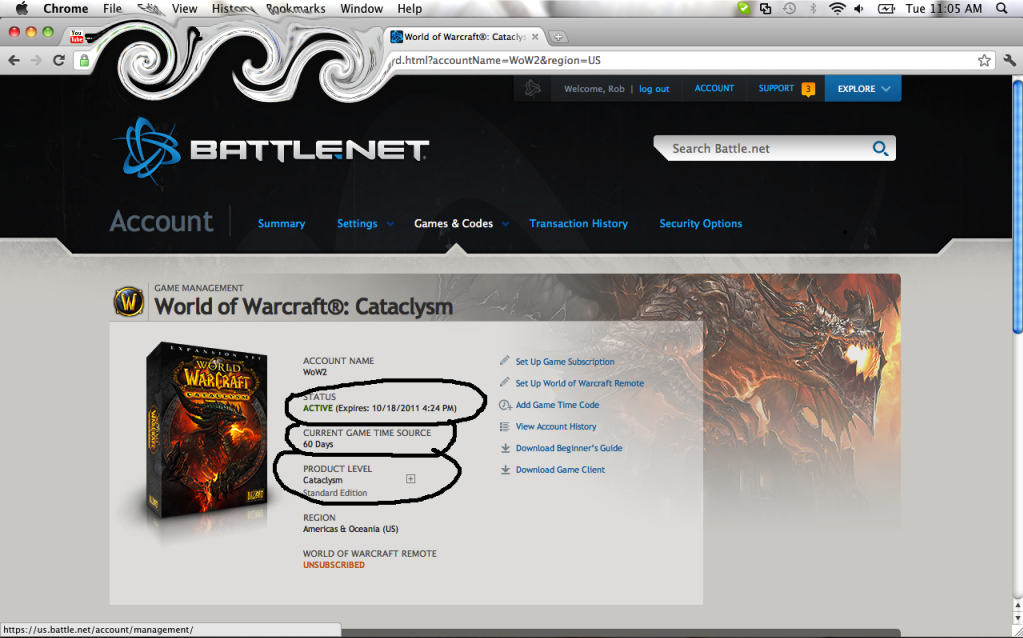Viewport: 1023px width, 638px height.
Task: Click the World of Warcraft®: Cataclysm page title
Action: click(303, 307)
